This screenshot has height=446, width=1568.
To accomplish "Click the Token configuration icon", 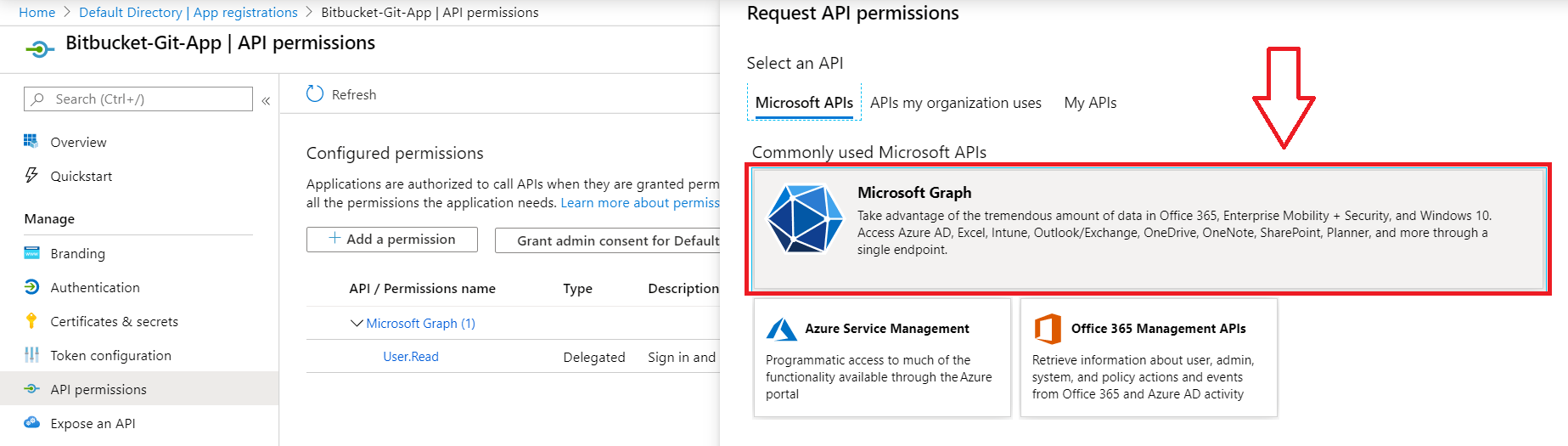I will point(31,354).
